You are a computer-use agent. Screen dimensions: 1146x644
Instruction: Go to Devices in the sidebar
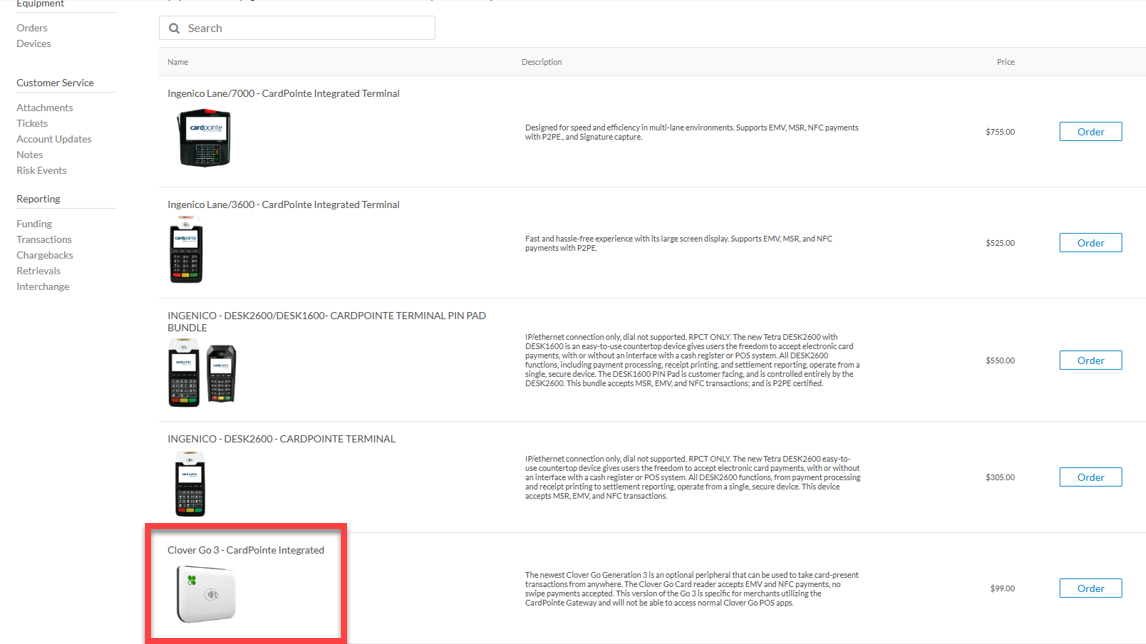[x=34, y=44]
